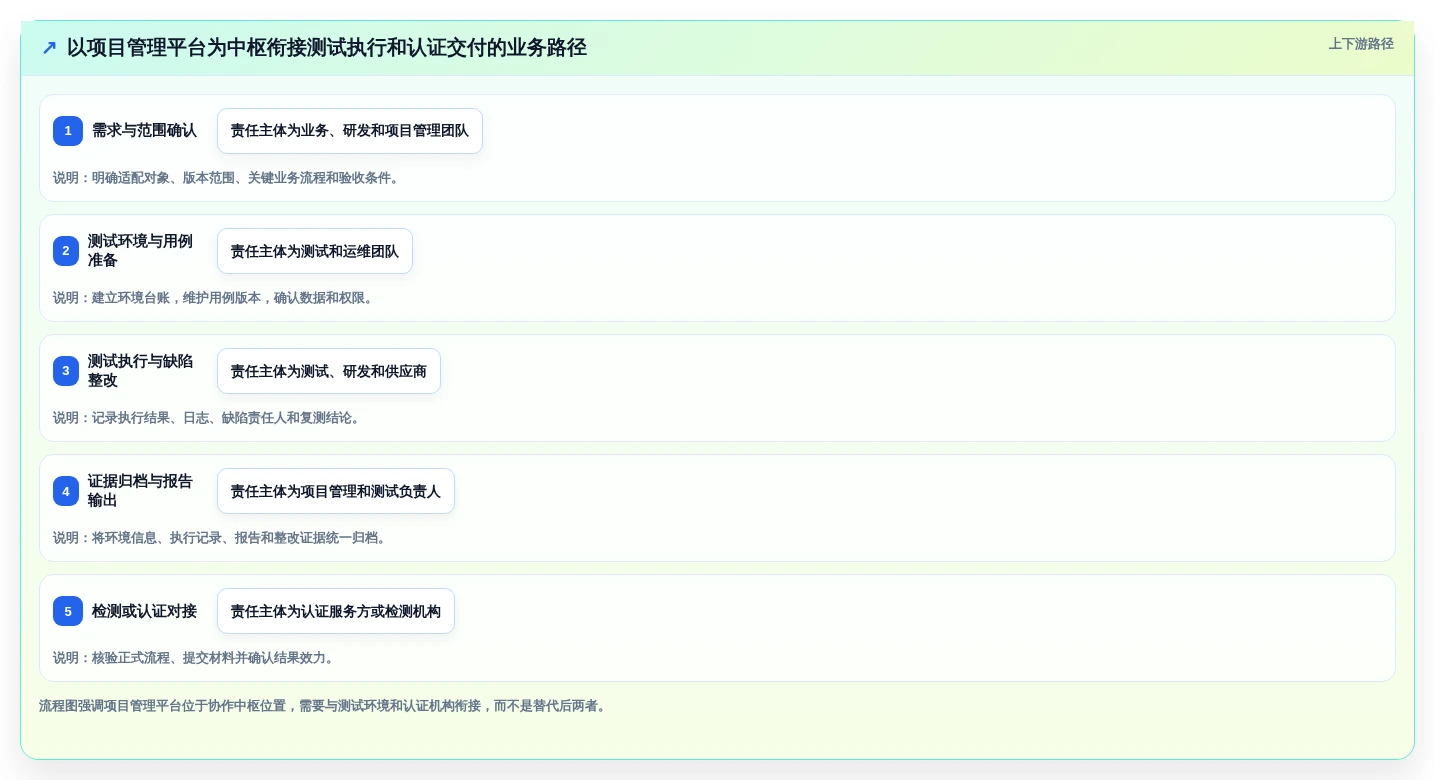Click the arrow icon beside the title
The image size is (1435, 780).
pyautogui.click(x=49, y=48)
